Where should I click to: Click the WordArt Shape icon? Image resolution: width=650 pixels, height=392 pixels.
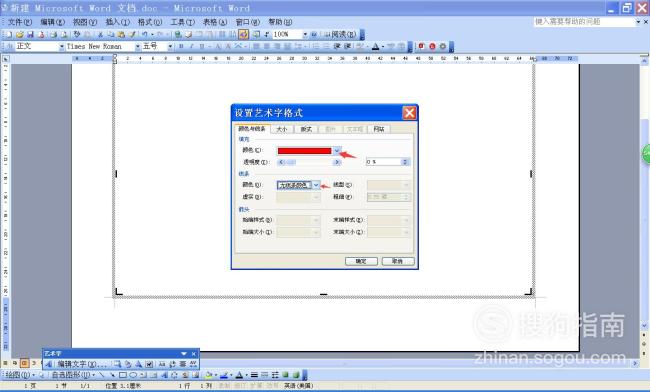pos(138,364)
